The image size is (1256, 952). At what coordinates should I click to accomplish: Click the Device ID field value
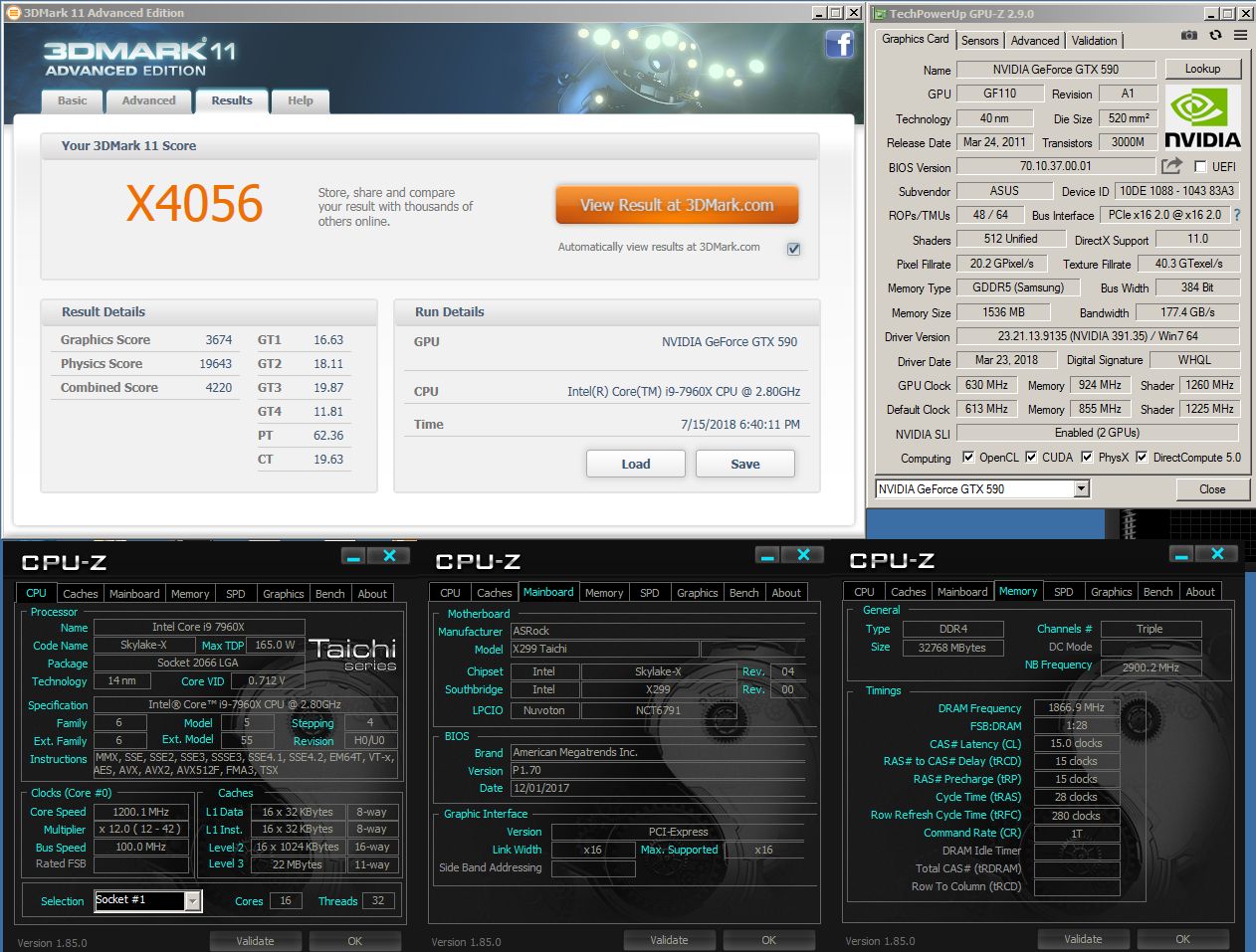click(1176, 191)
